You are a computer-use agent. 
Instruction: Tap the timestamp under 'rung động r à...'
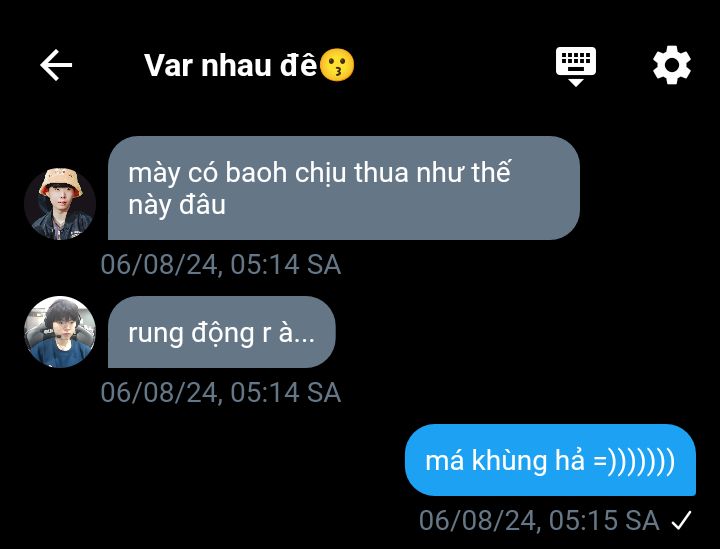[x=221, y=392]
